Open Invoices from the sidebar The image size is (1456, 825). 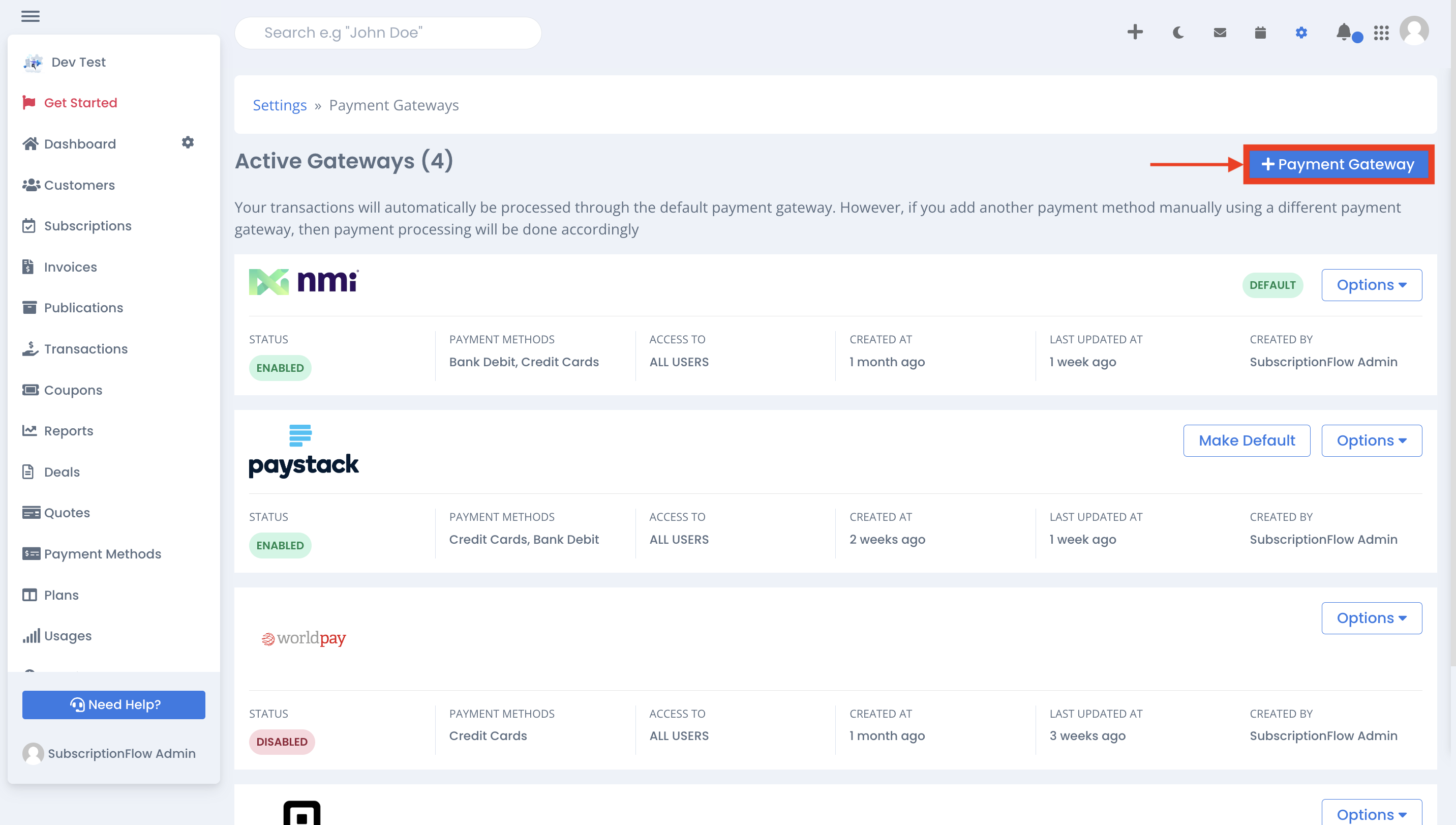70,267
